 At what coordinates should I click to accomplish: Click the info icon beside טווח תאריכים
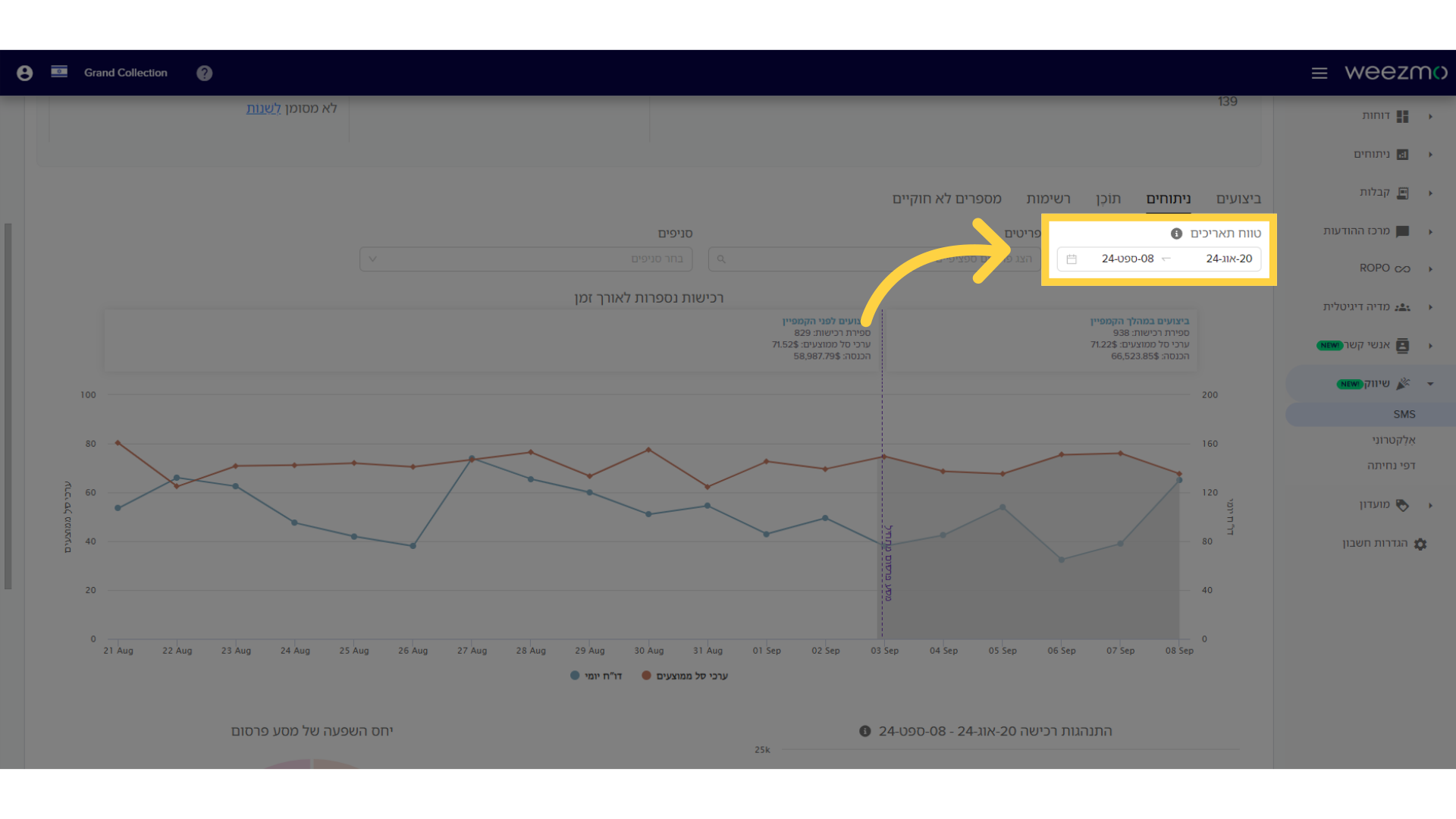(1176, 234)
